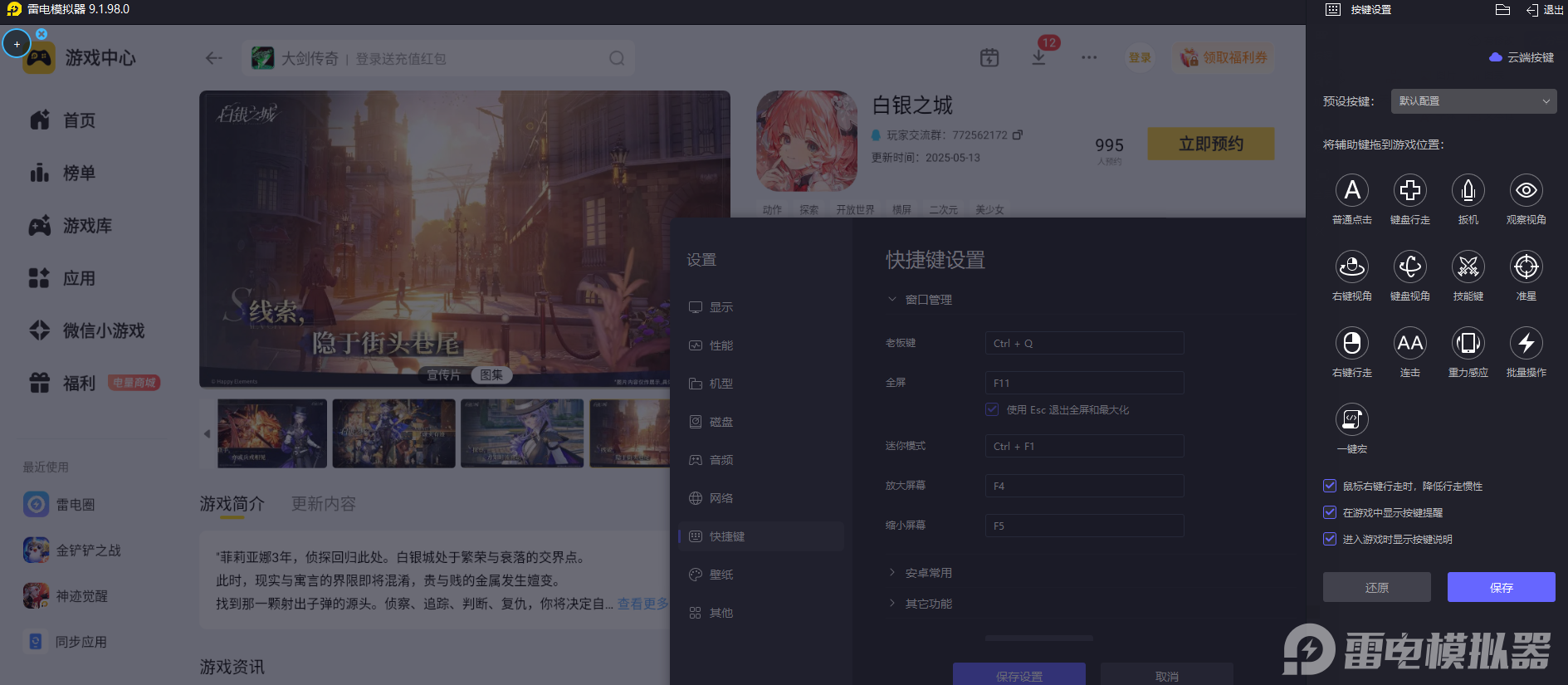Expand the 安卓常用 section
Image resolution: width=1568 pixels, height=685 pixels.
[x=921, y=573]
